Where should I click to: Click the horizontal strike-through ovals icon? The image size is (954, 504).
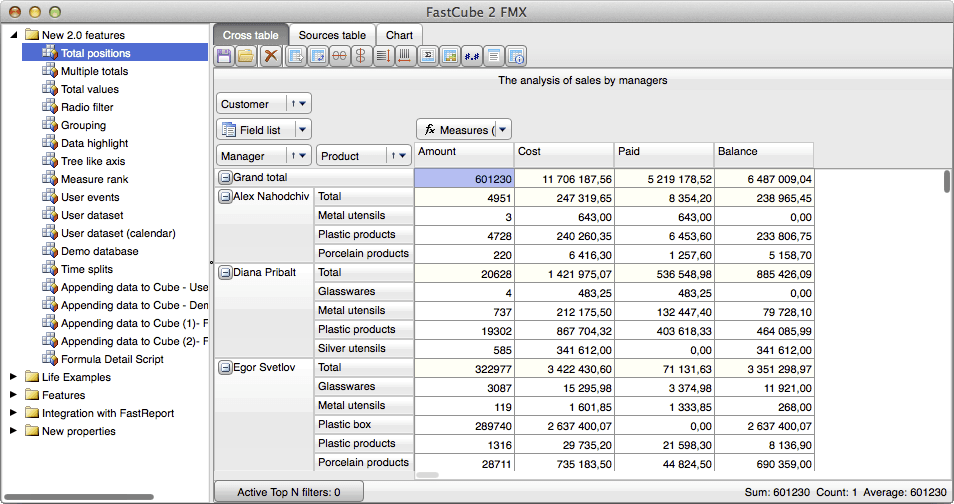pyautogui.click(x=339, y=57)
